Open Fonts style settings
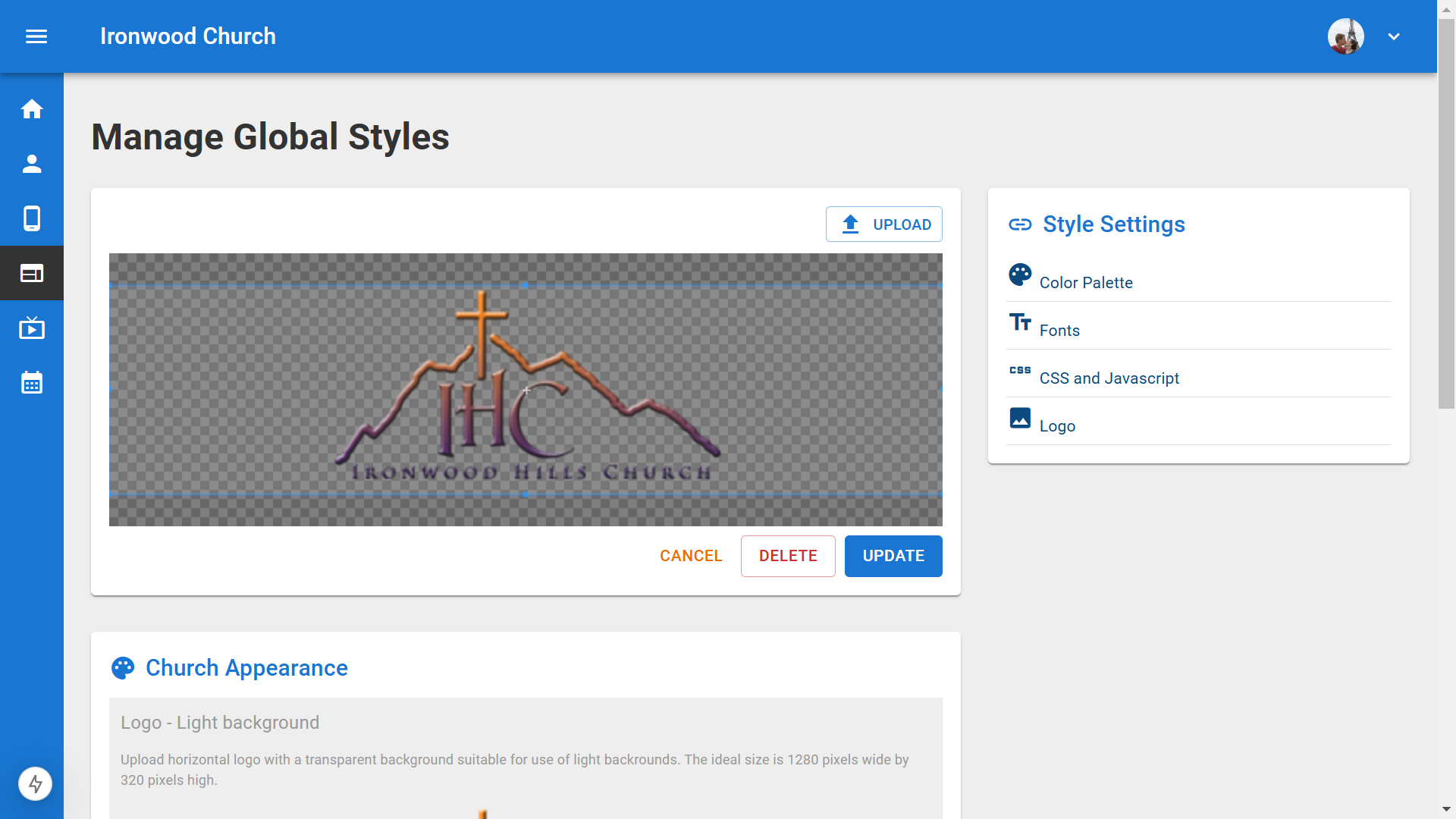Screen dimensions: 1456x819 click(x=1059, y=330)
